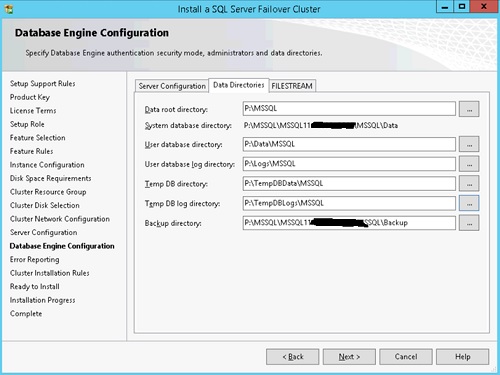500x375 pixels.
Task: Maximize the installer window
Action: coord(462,7)
